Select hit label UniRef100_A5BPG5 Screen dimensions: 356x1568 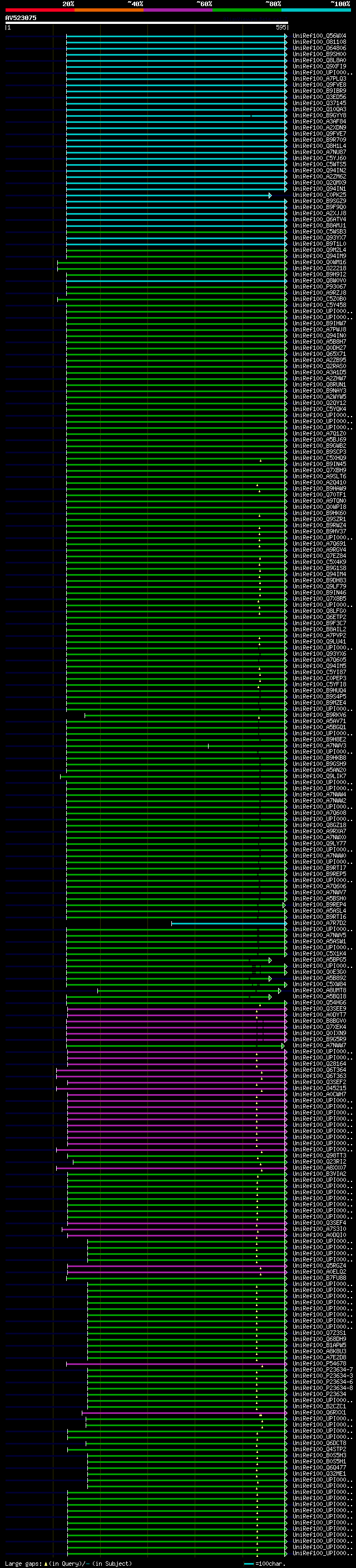(319, 960)
